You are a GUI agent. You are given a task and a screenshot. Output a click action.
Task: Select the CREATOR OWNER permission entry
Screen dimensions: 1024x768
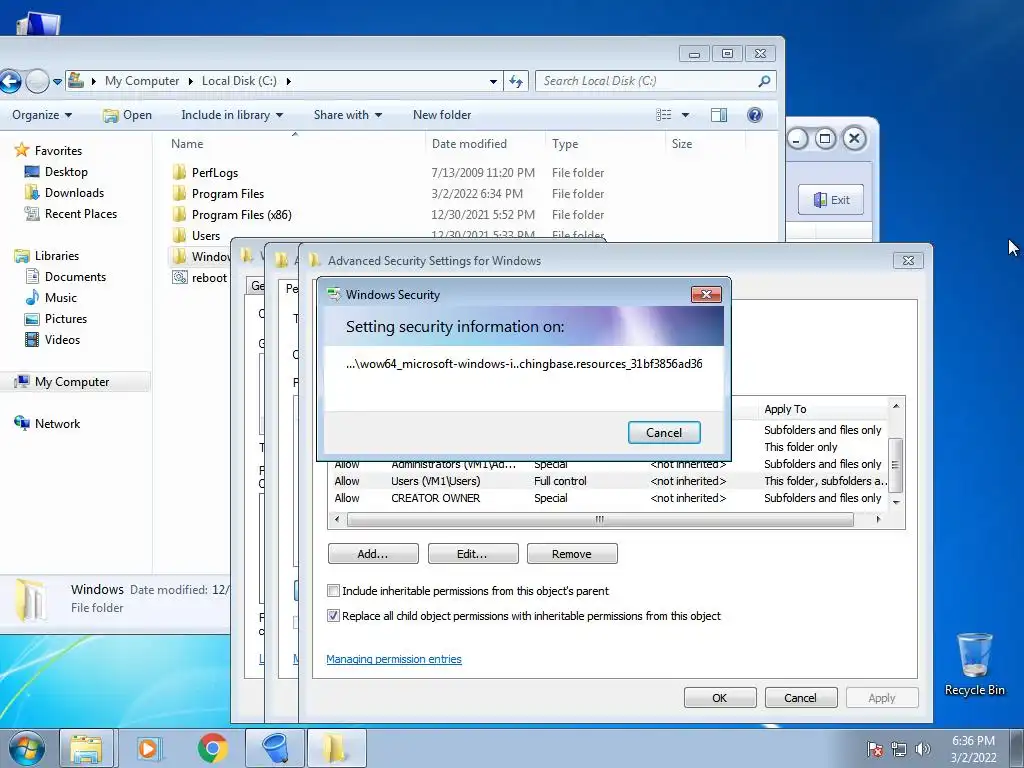click(607, 498)
